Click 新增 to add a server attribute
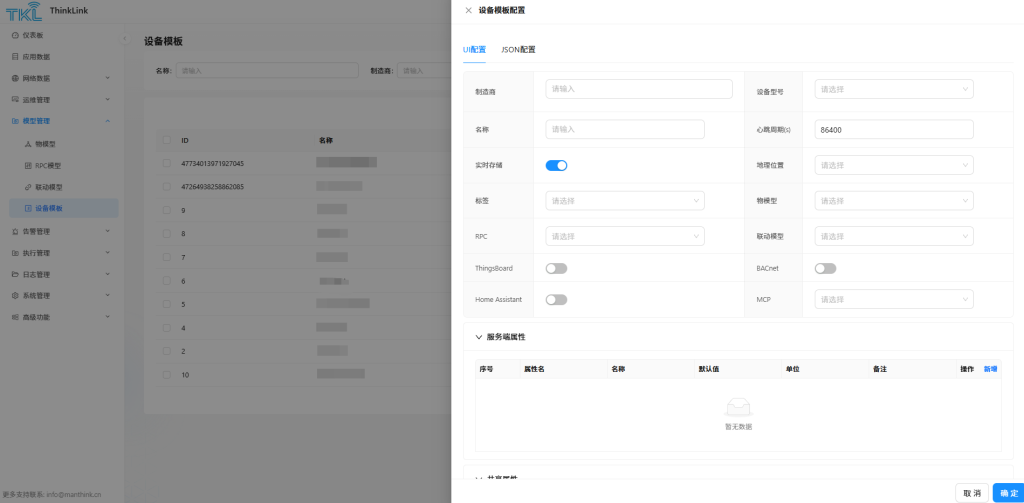The image size is (1024, 503). (x=990, y=369)
